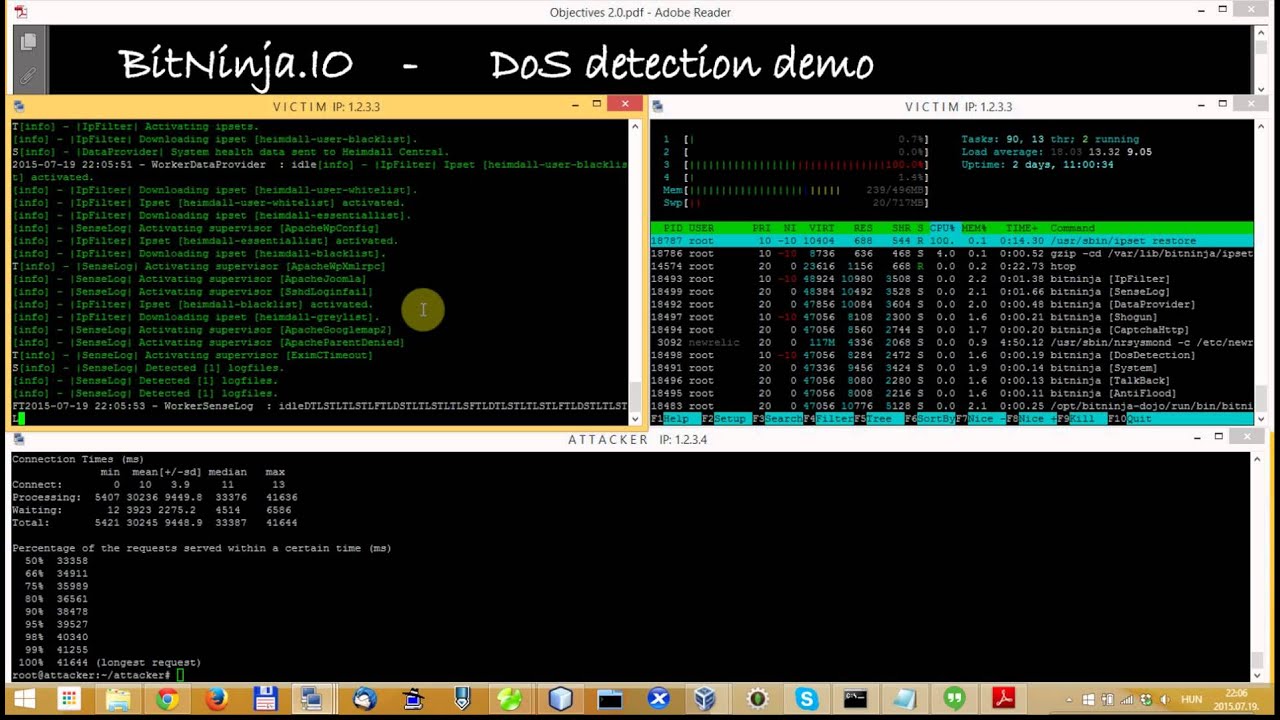Open the command prompt taskbar icon
The height and width of the screenshot is (720, 1280).
coord(855,699)
